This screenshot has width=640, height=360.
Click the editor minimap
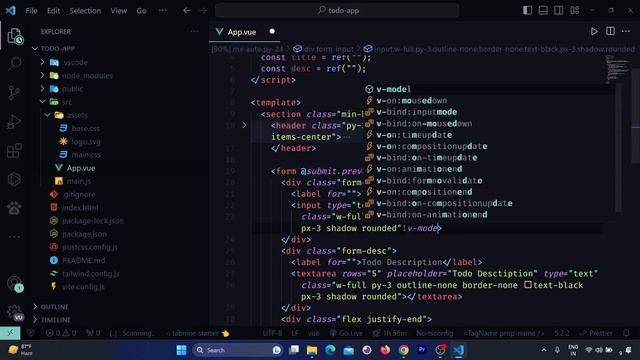pyautogui.click(x=618, y=69)
